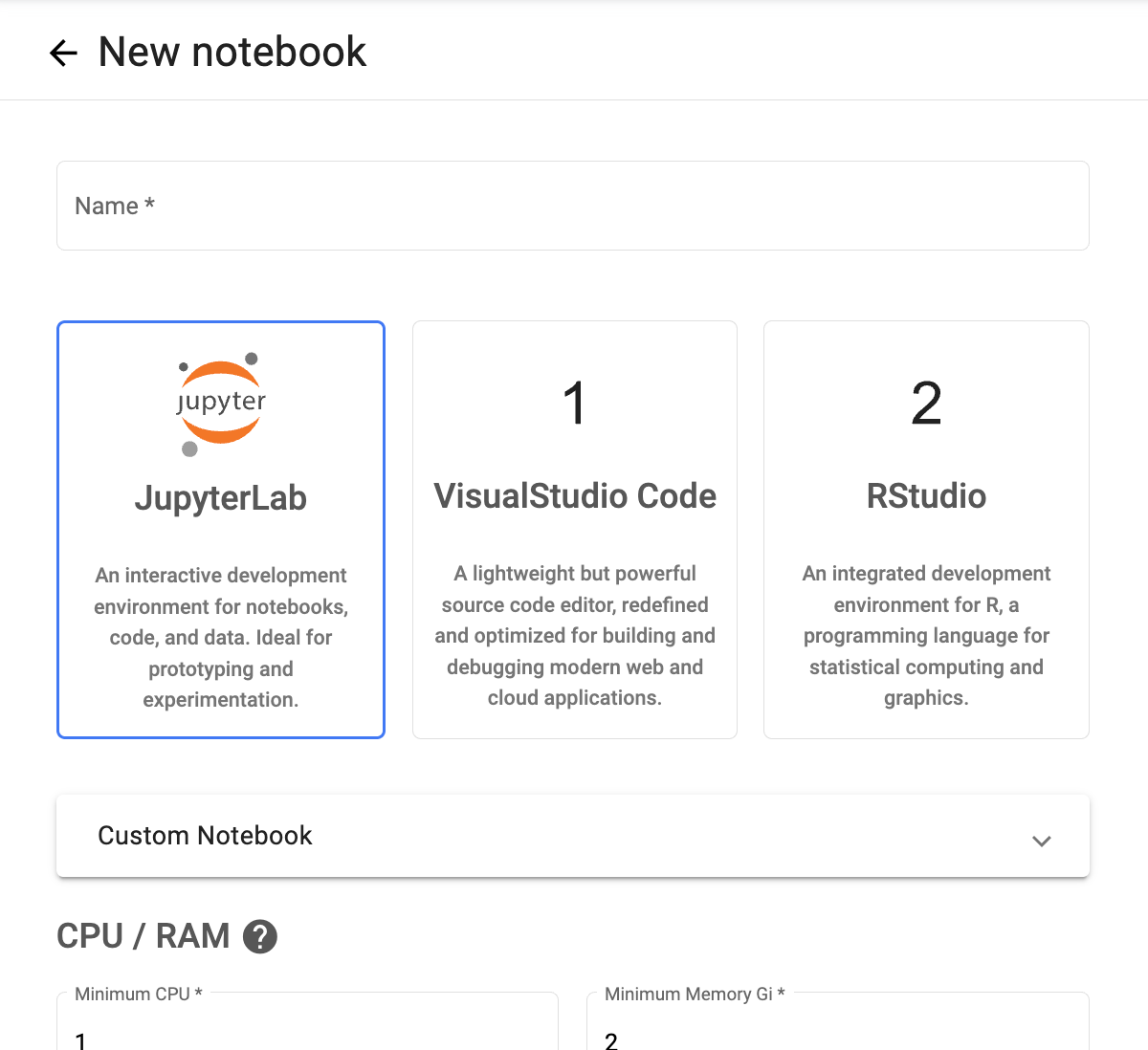
Task: Open the CPU / RAM help icon
Action: coord(260,936)
